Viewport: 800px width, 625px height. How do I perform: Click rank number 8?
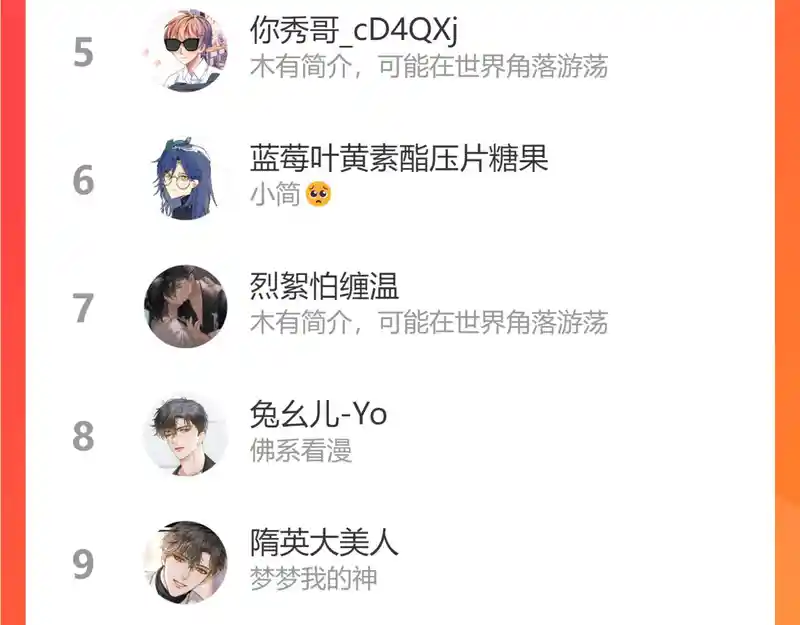[83, 436]
